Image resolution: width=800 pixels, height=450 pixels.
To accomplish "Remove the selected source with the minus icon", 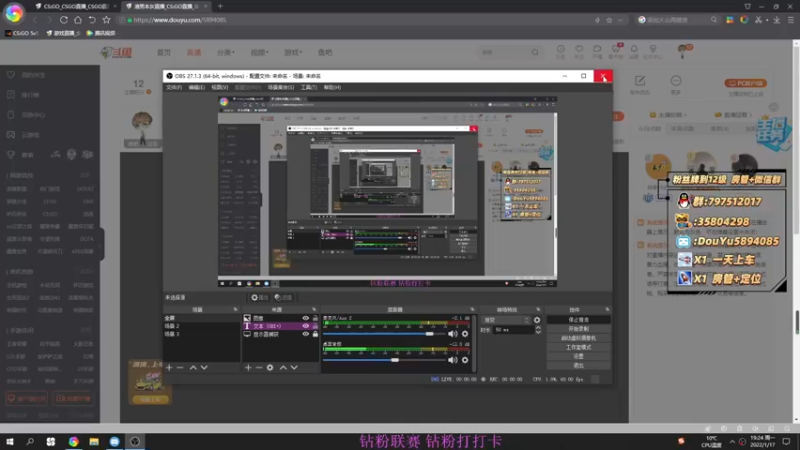I will (259, 367).
